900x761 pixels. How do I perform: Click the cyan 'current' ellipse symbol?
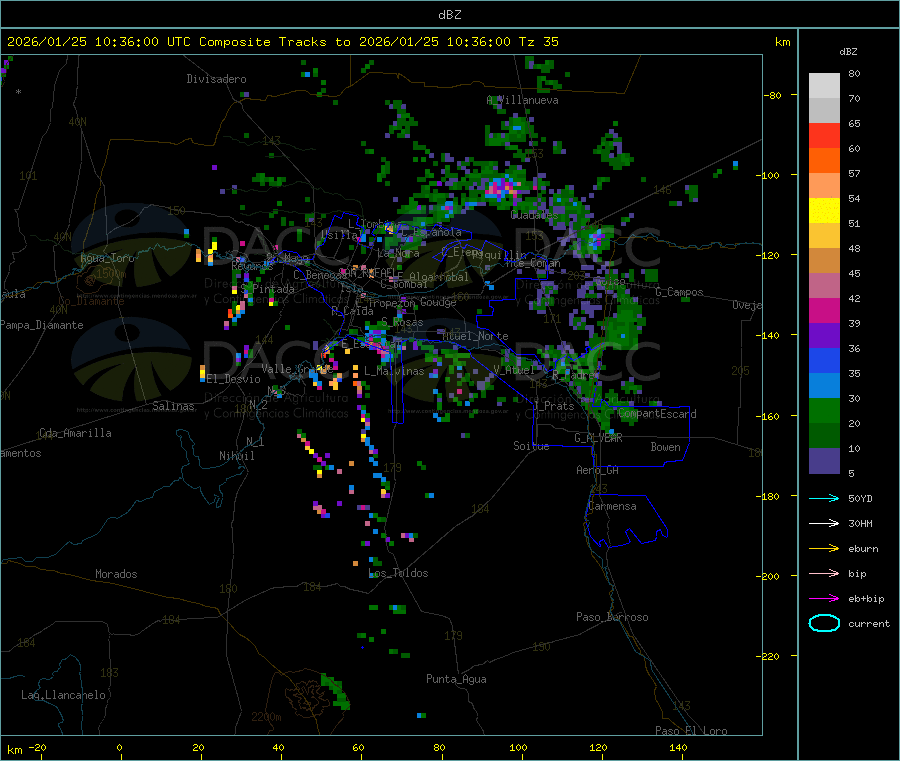pyautogui.click(x=824, y=623)
